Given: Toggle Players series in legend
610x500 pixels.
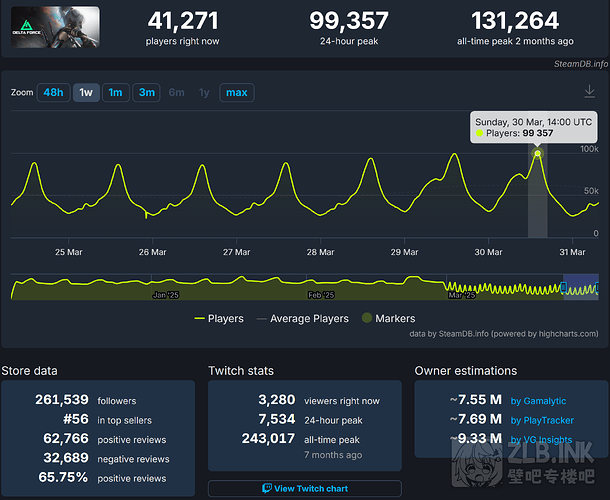Looking at the screenshot, I should [219, 319].
